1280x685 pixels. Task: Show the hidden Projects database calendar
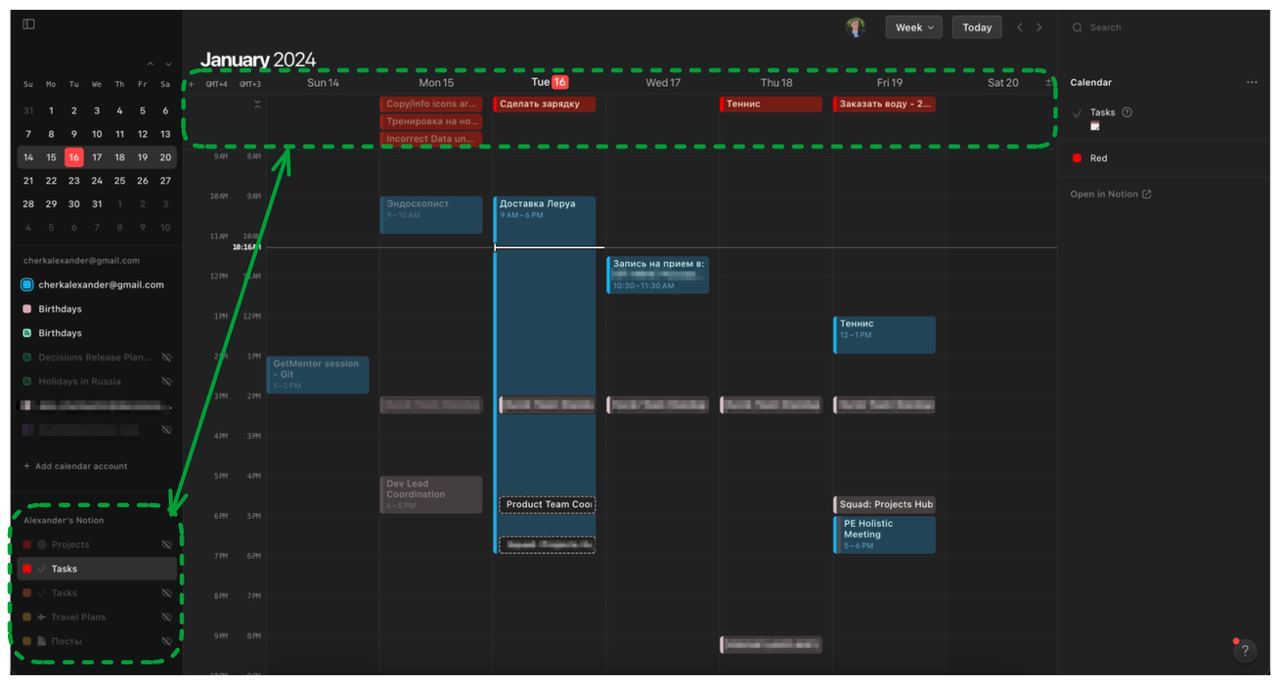click(x=167, y=545)
